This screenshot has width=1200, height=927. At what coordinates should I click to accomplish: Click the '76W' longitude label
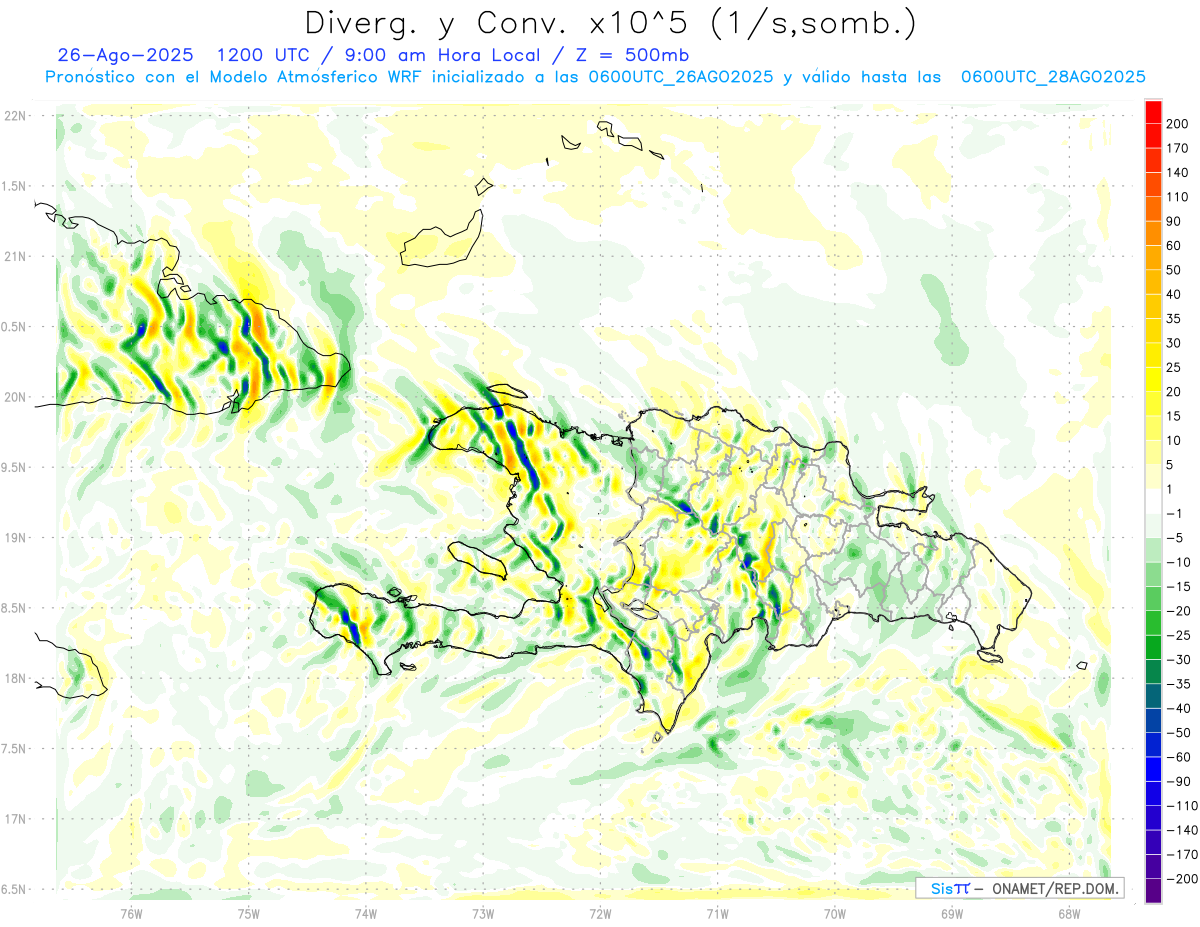tap(131, 913)
